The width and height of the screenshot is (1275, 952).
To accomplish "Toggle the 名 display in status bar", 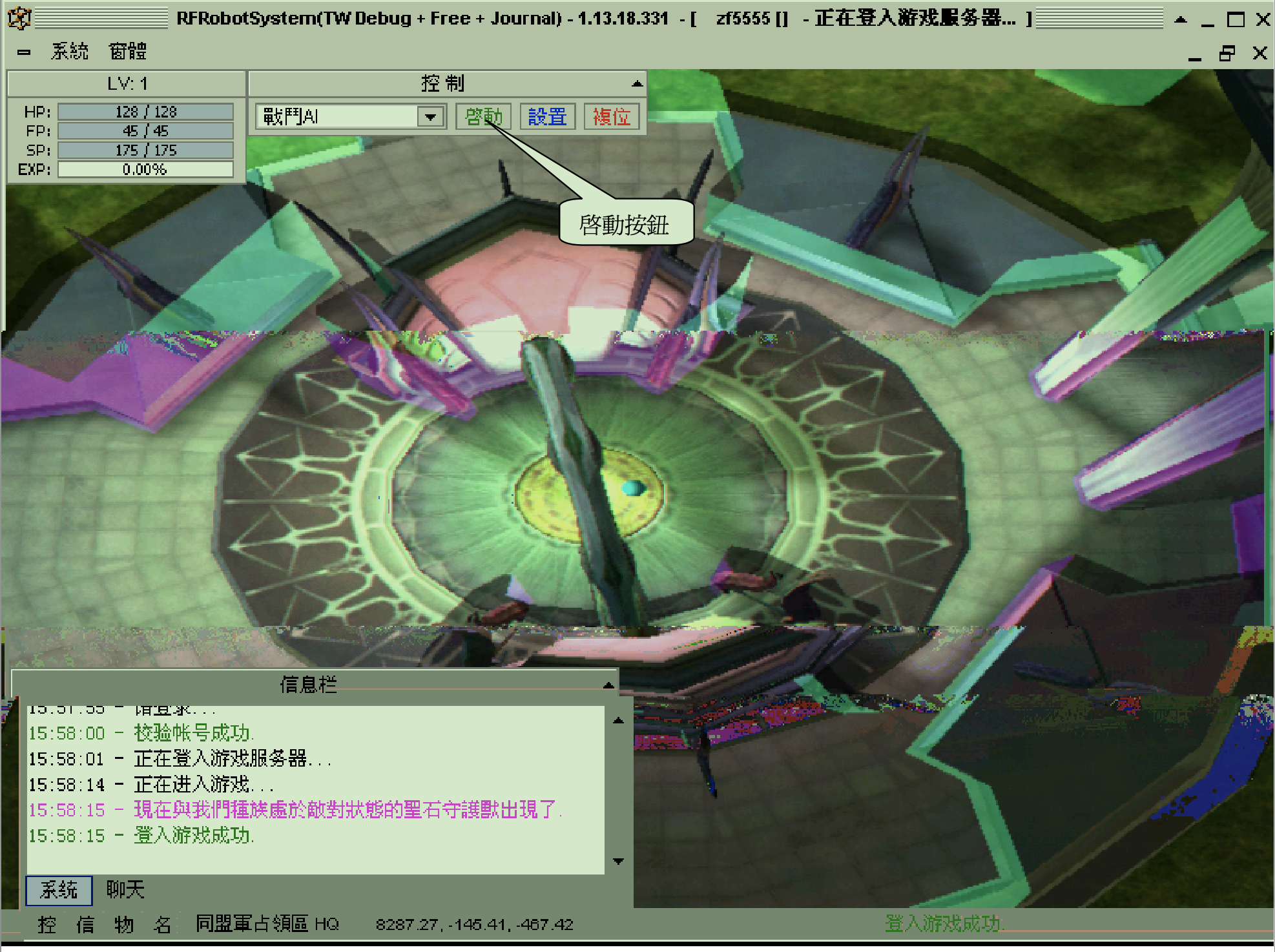I will [162, 924].
